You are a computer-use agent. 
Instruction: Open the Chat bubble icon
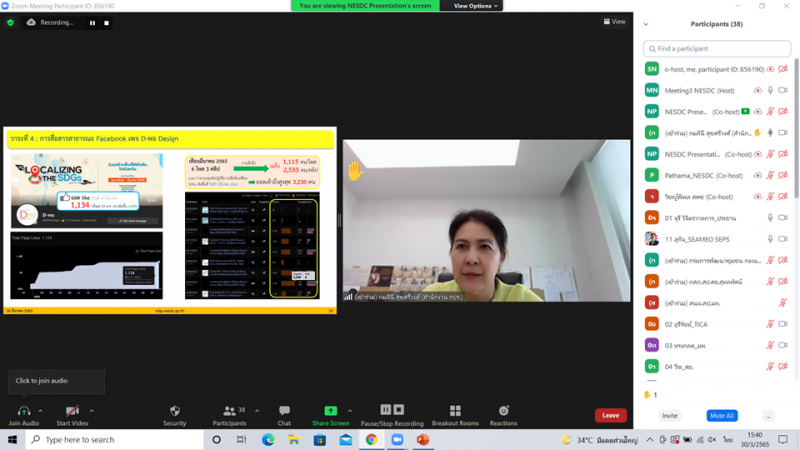[x=284, y=411]
